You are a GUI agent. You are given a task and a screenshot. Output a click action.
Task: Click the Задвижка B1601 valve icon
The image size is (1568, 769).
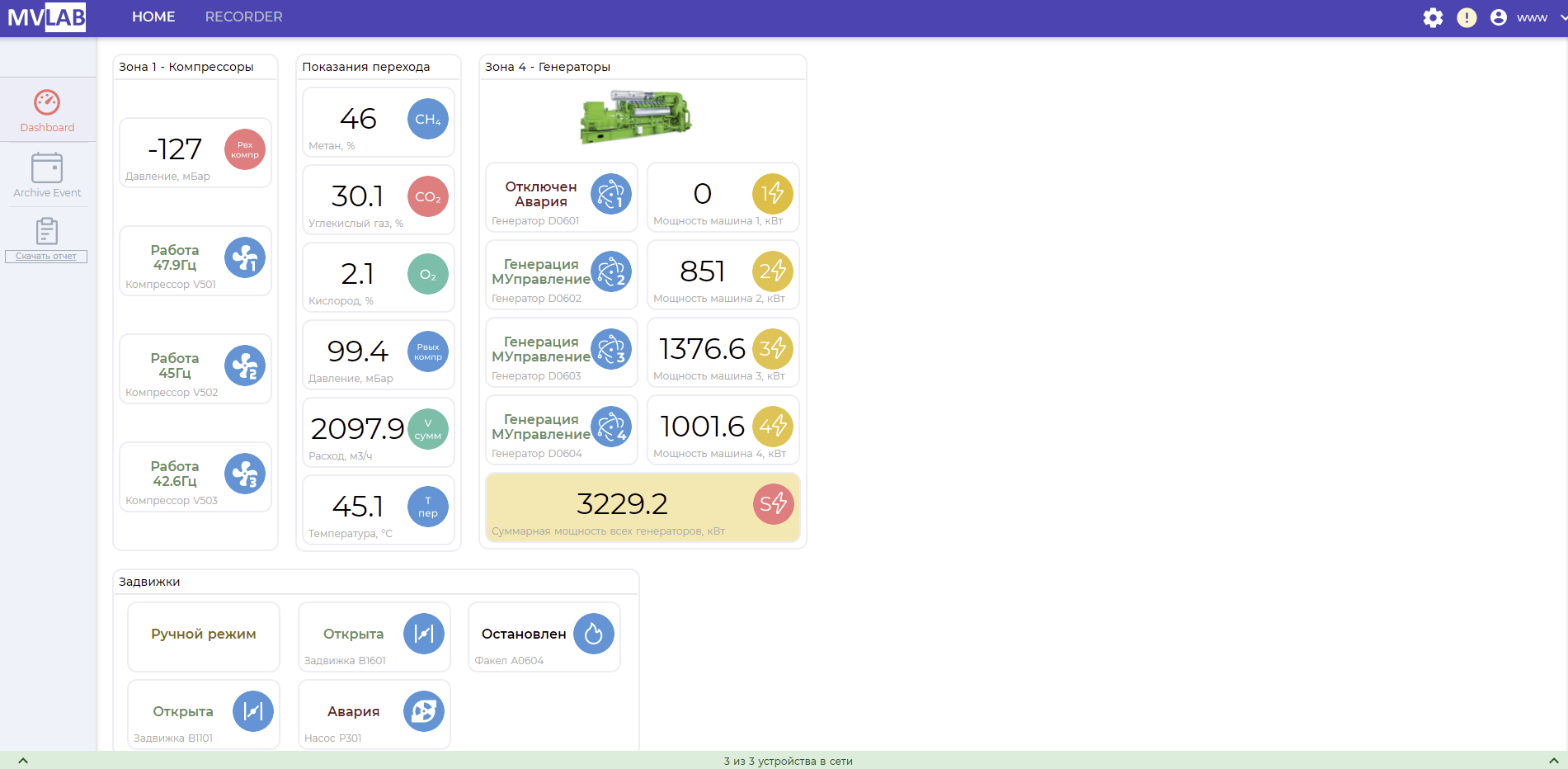tap(423, 634)
